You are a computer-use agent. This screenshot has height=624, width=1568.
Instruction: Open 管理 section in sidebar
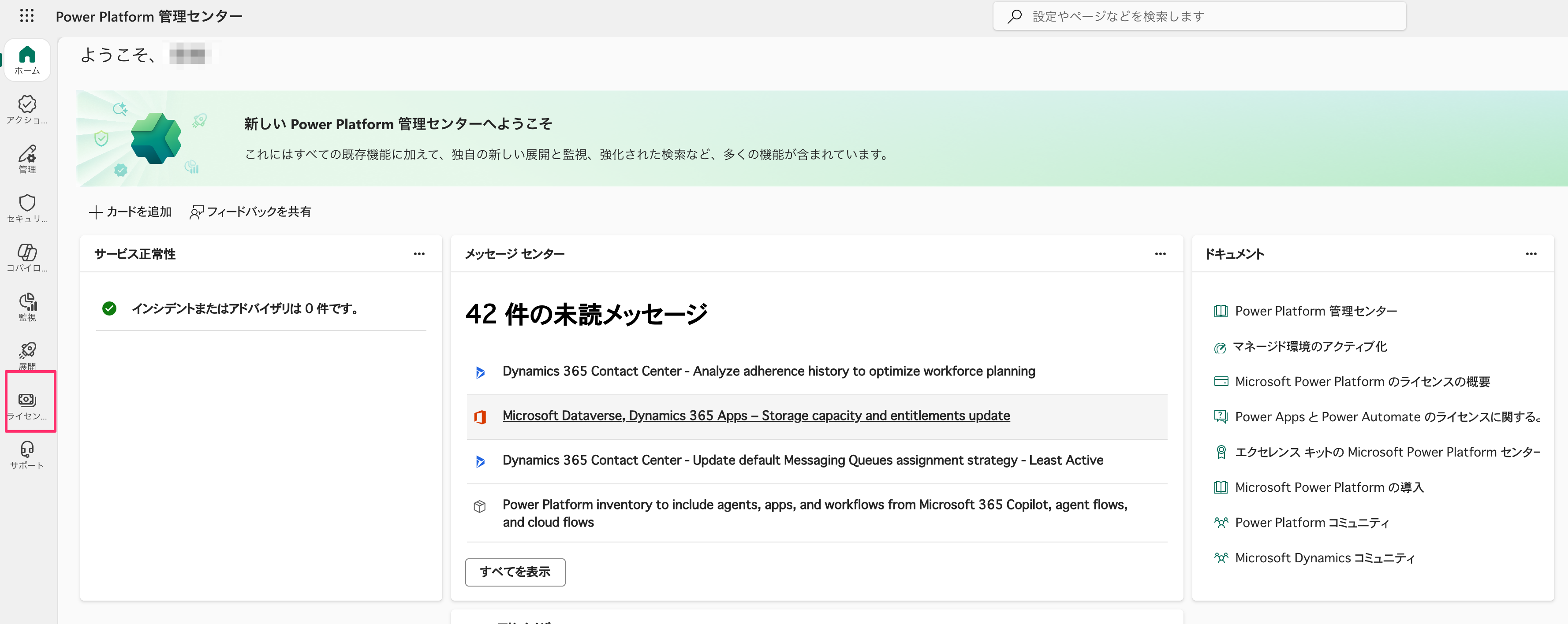click(x=27, y=159)
